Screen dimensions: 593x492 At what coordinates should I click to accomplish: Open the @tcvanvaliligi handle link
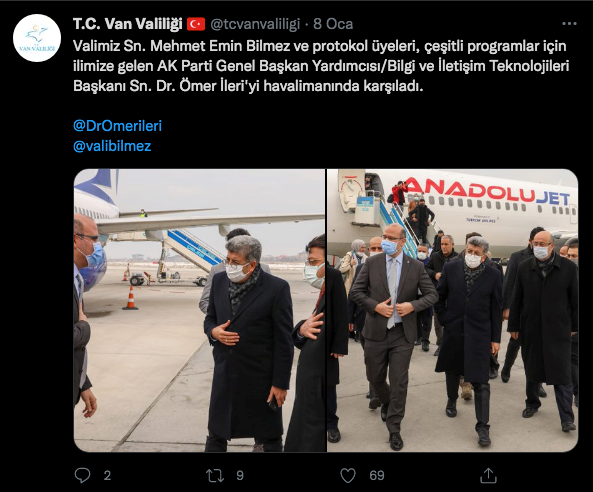pos(255,24)
